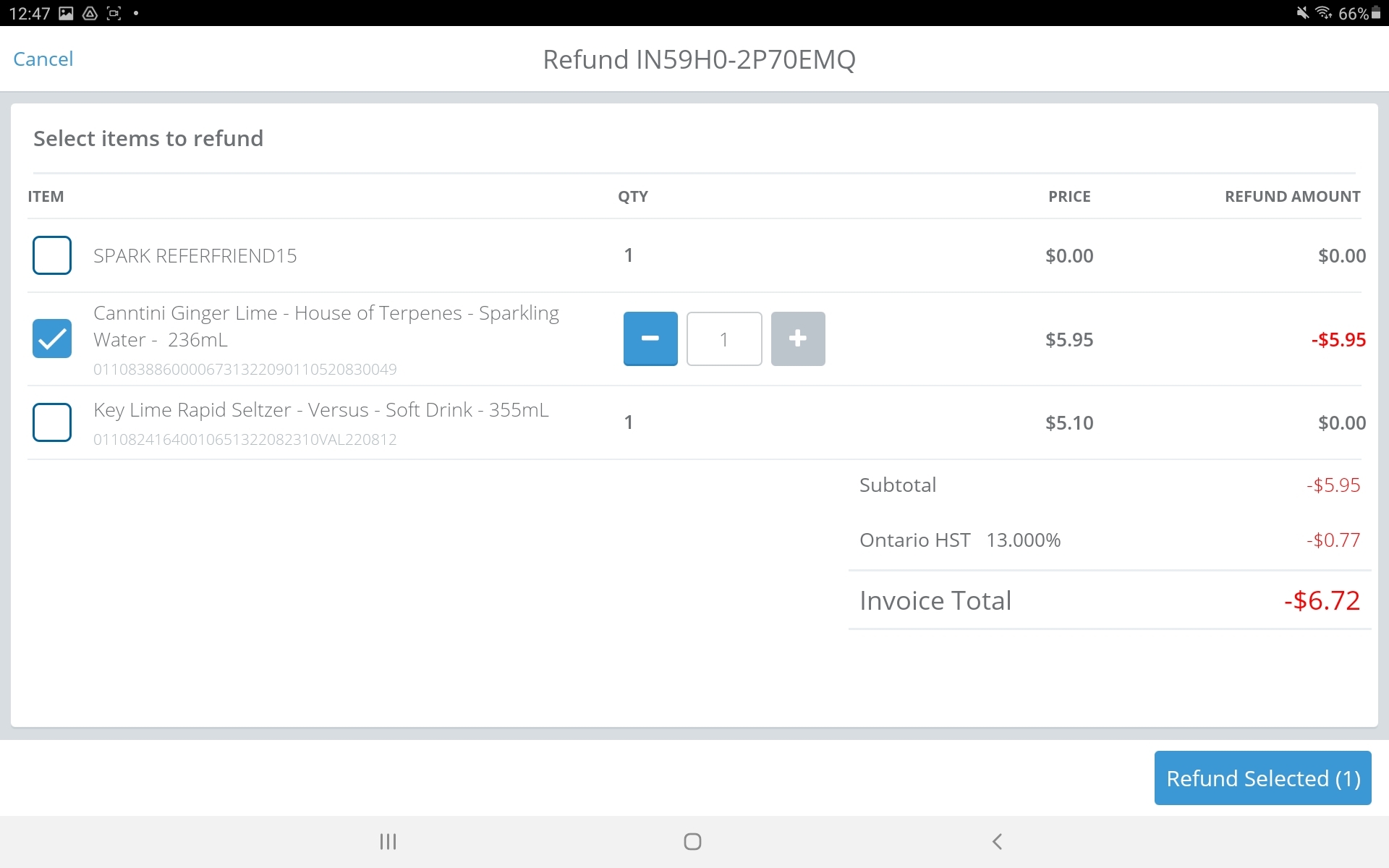Tap the gallery notification icon

66,13
